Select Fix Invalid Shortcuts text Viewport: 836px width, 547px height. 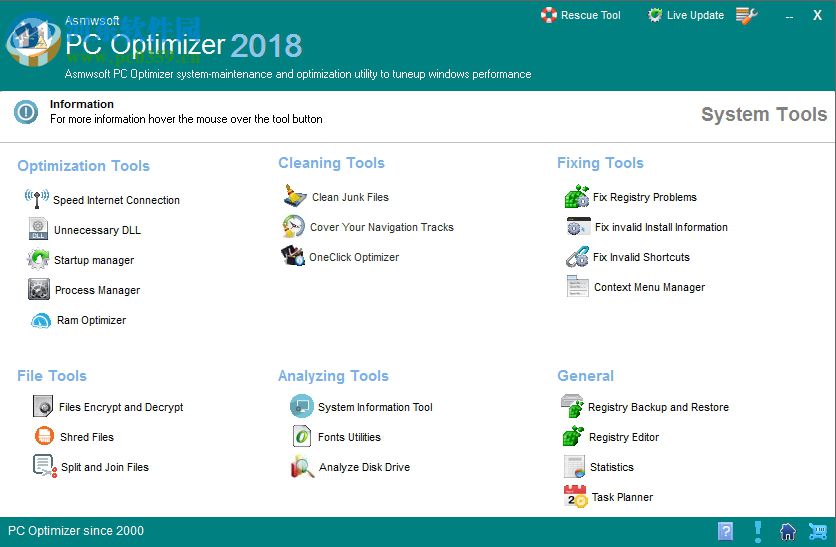click(x=641, y=257)
